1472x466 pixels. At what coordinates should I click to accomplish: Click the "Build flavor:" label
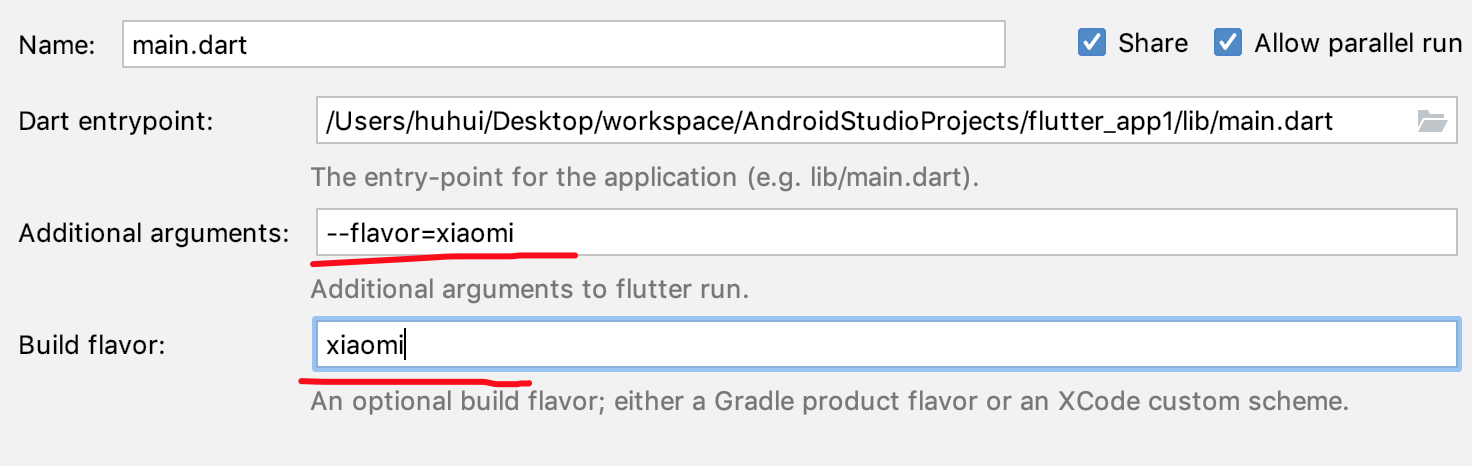(92, 345)
